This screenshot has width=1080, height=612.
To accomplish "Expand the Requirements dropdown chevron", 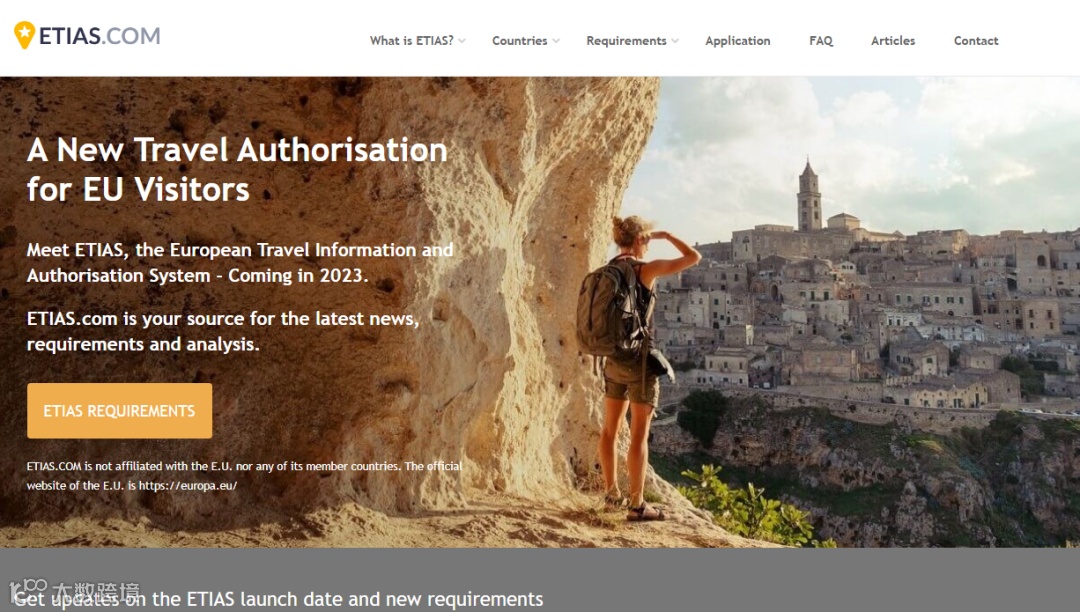I will [675, 41].
